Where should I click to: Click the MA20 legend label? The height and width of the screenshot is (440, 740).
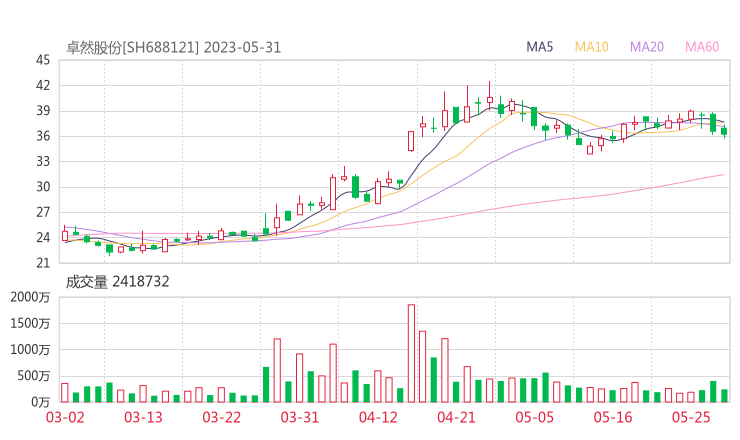[x=647, y=47]
